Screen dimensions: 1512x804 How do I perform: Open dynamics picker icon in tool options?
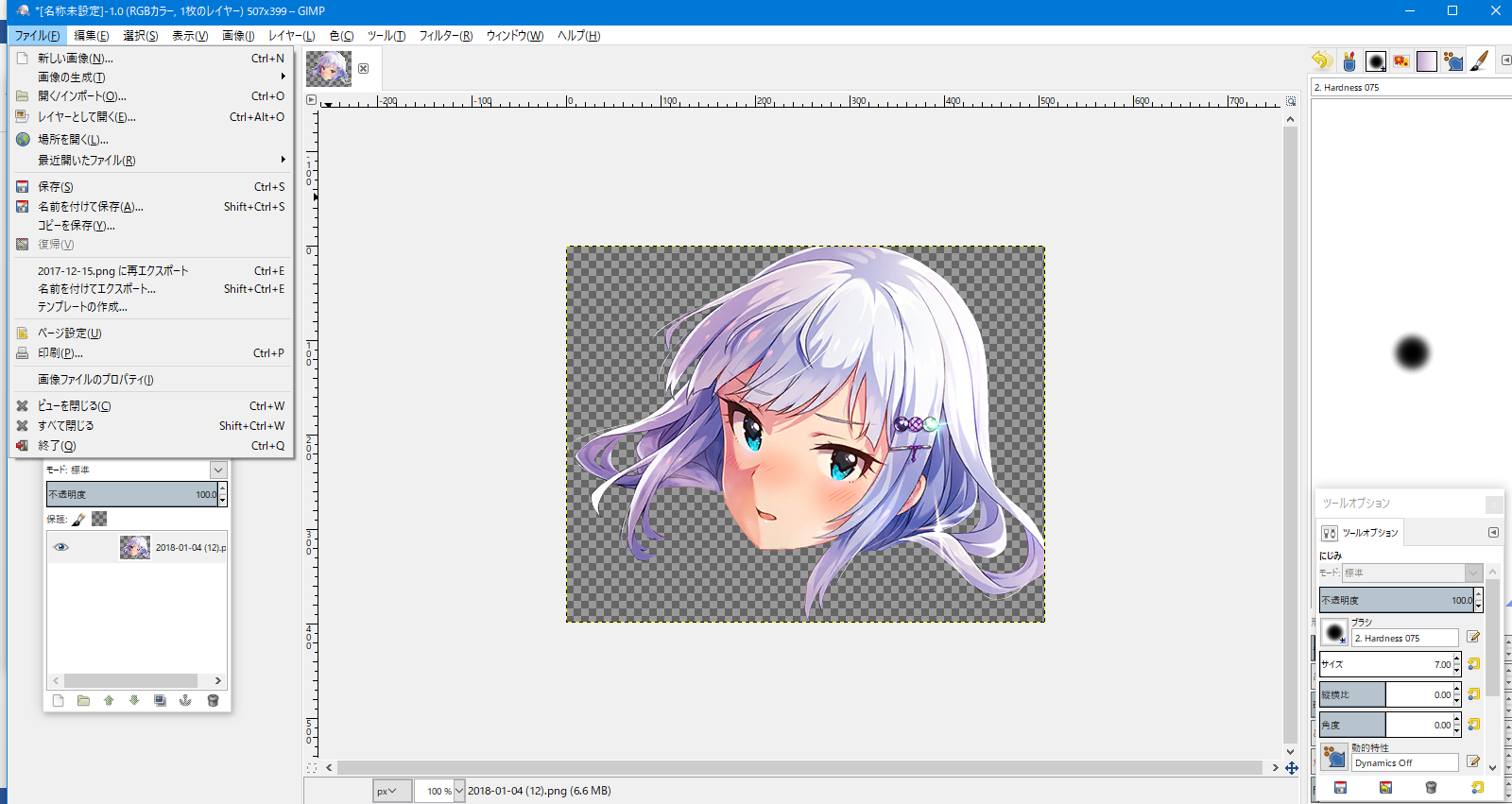coord(1334,756)
